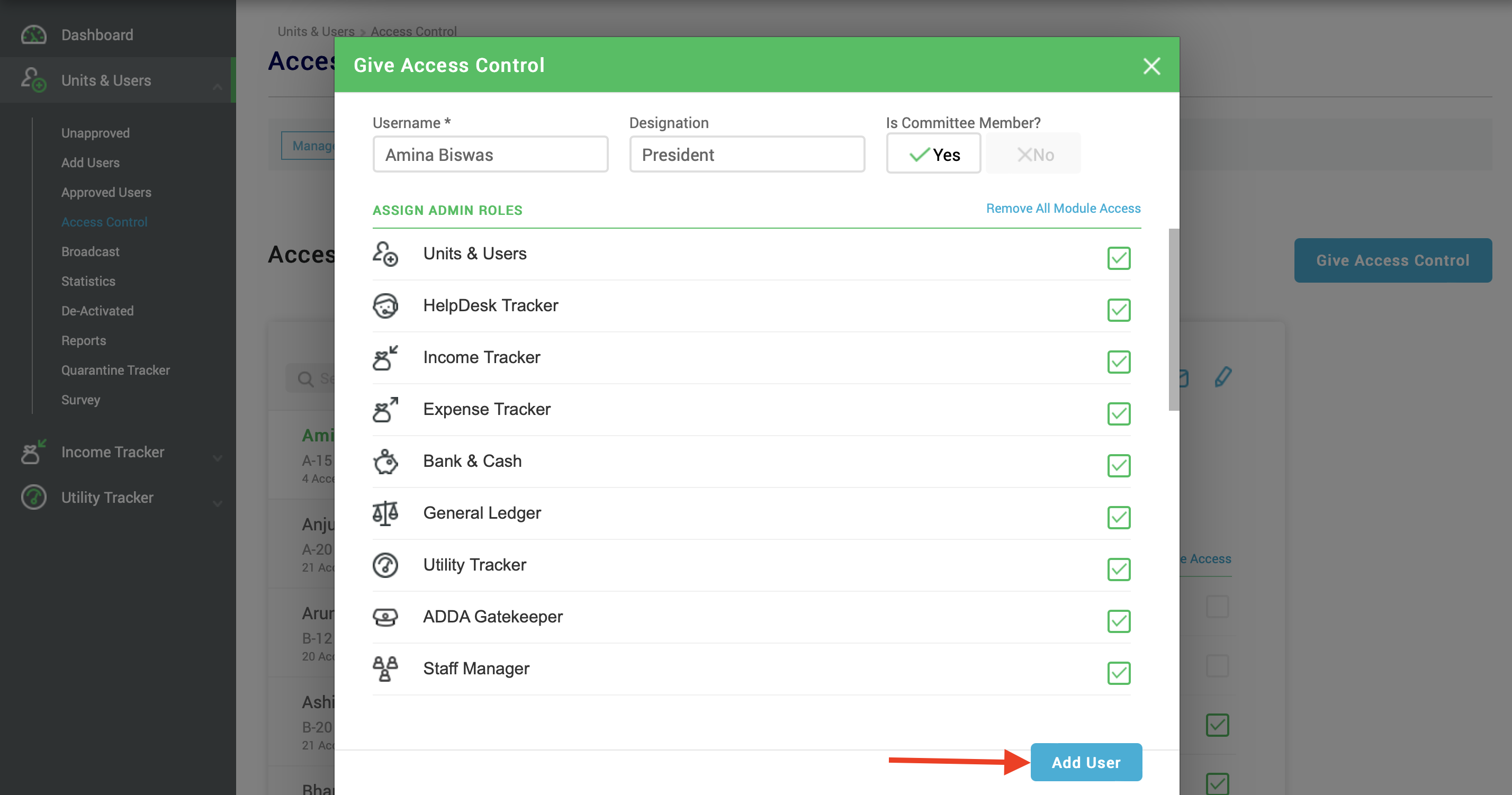Click the Units & Users sidebar icon
This screenshot has height=795, width=1512.
tap(33, 80)
